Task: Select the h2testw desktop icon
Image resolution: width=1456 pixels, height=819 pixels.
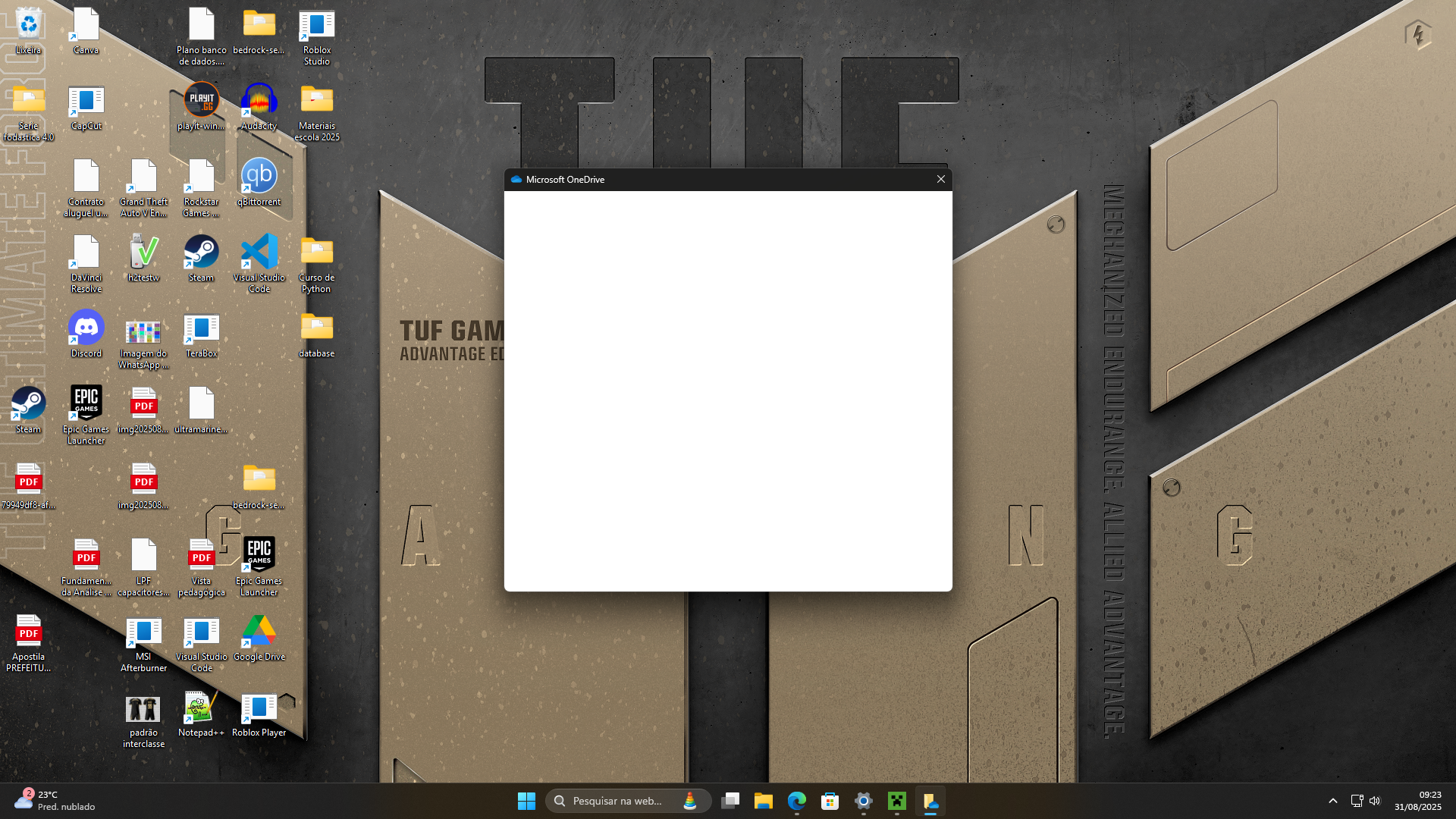Action: click(x=143, y=259)
